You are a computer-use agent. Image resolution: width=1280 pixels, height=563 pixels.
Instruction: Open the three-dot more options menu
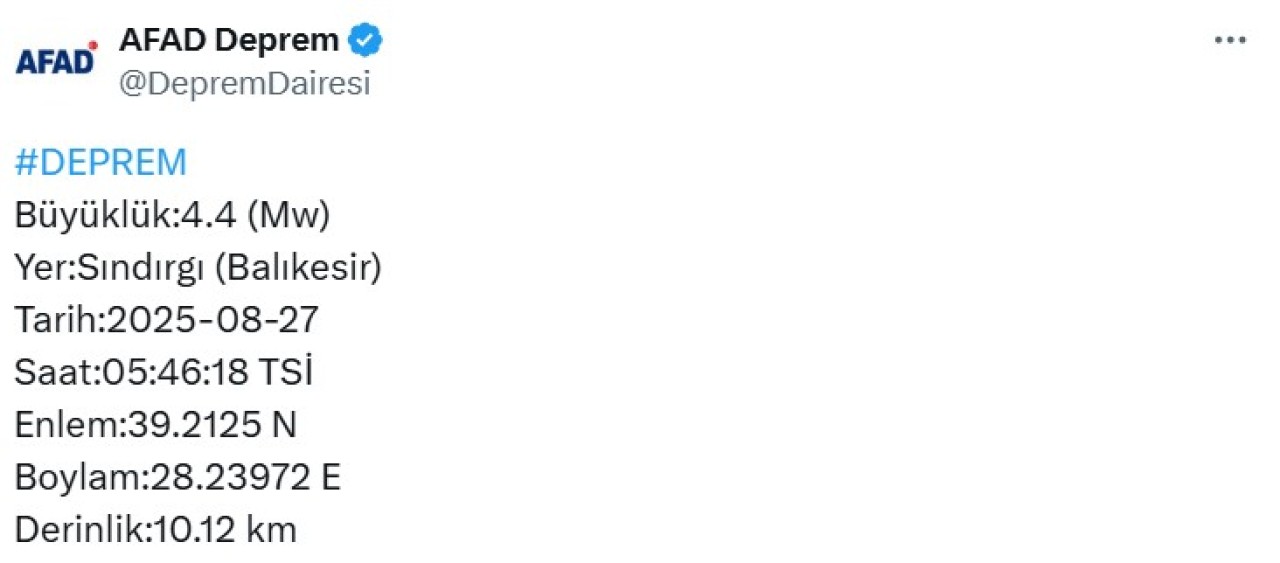[x=1230, y=40]
